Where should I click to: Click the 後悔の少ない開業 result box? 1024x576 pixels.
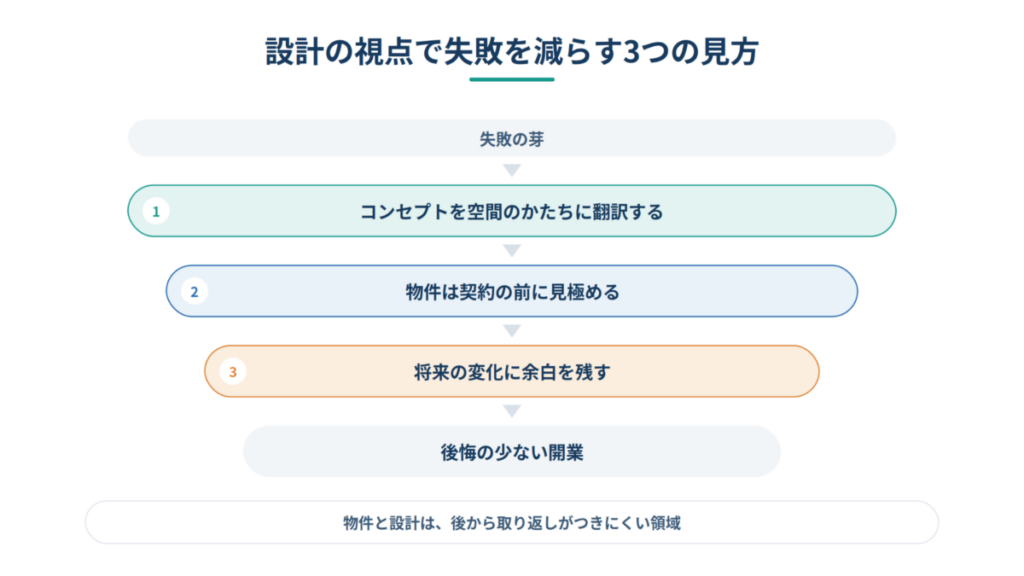512,451
